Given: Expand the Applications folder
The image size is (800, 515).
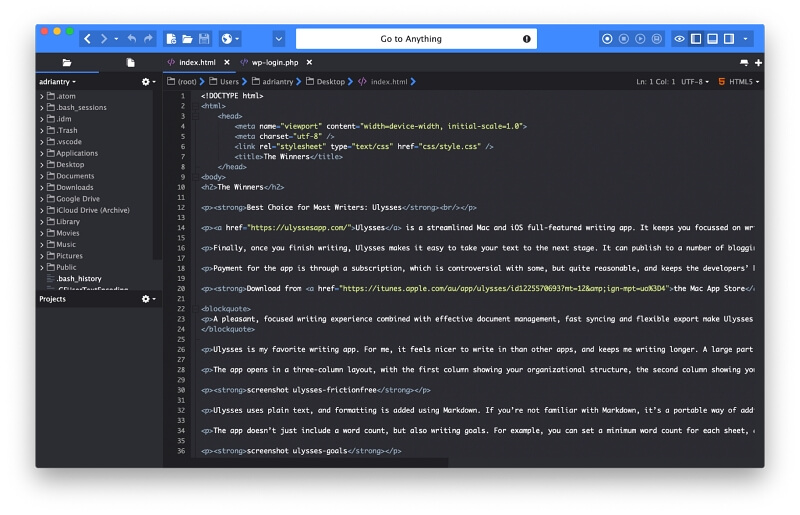Looking at the screenshot, I should click(x=42, y=153).
